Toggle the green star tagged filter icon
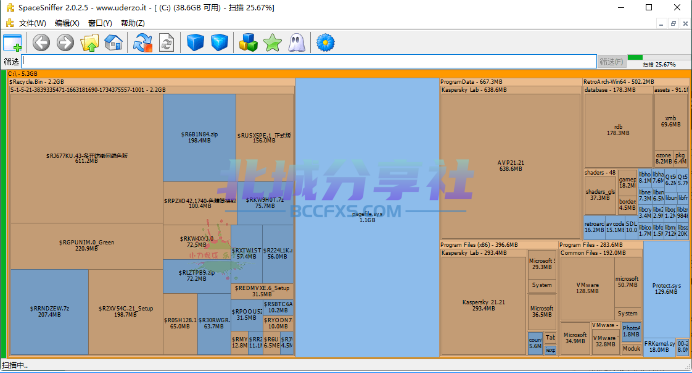692x373 pixels. (x=272, y=43)
